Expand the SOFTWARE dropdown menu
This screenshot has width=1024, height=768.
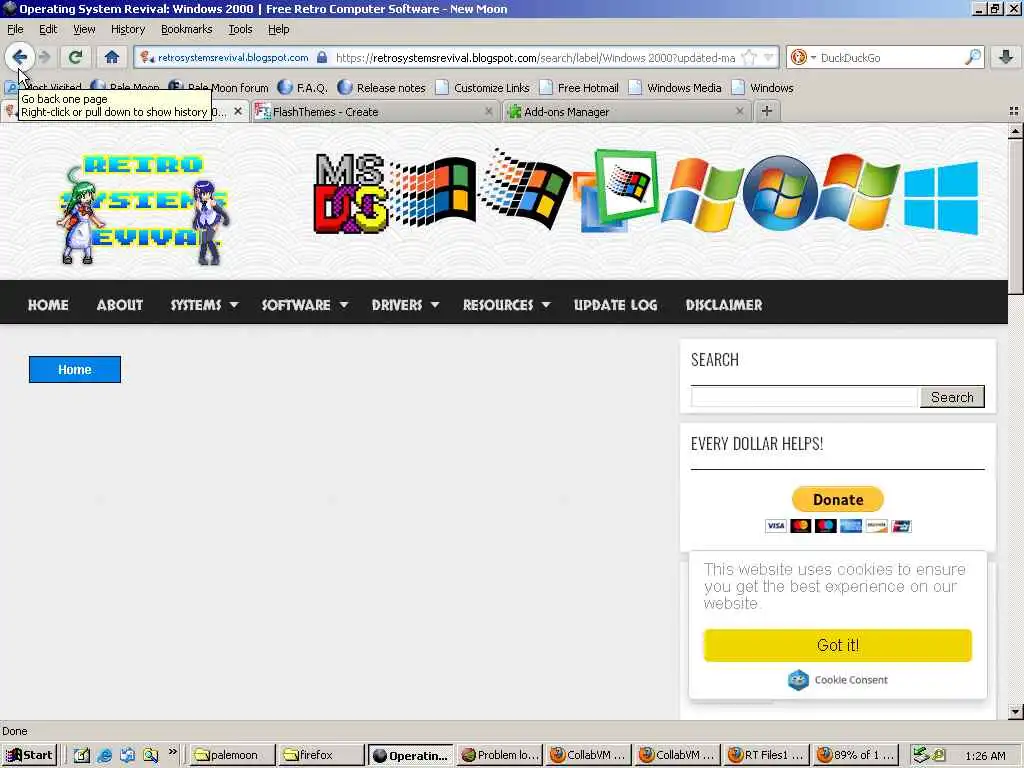click(304, 305)
